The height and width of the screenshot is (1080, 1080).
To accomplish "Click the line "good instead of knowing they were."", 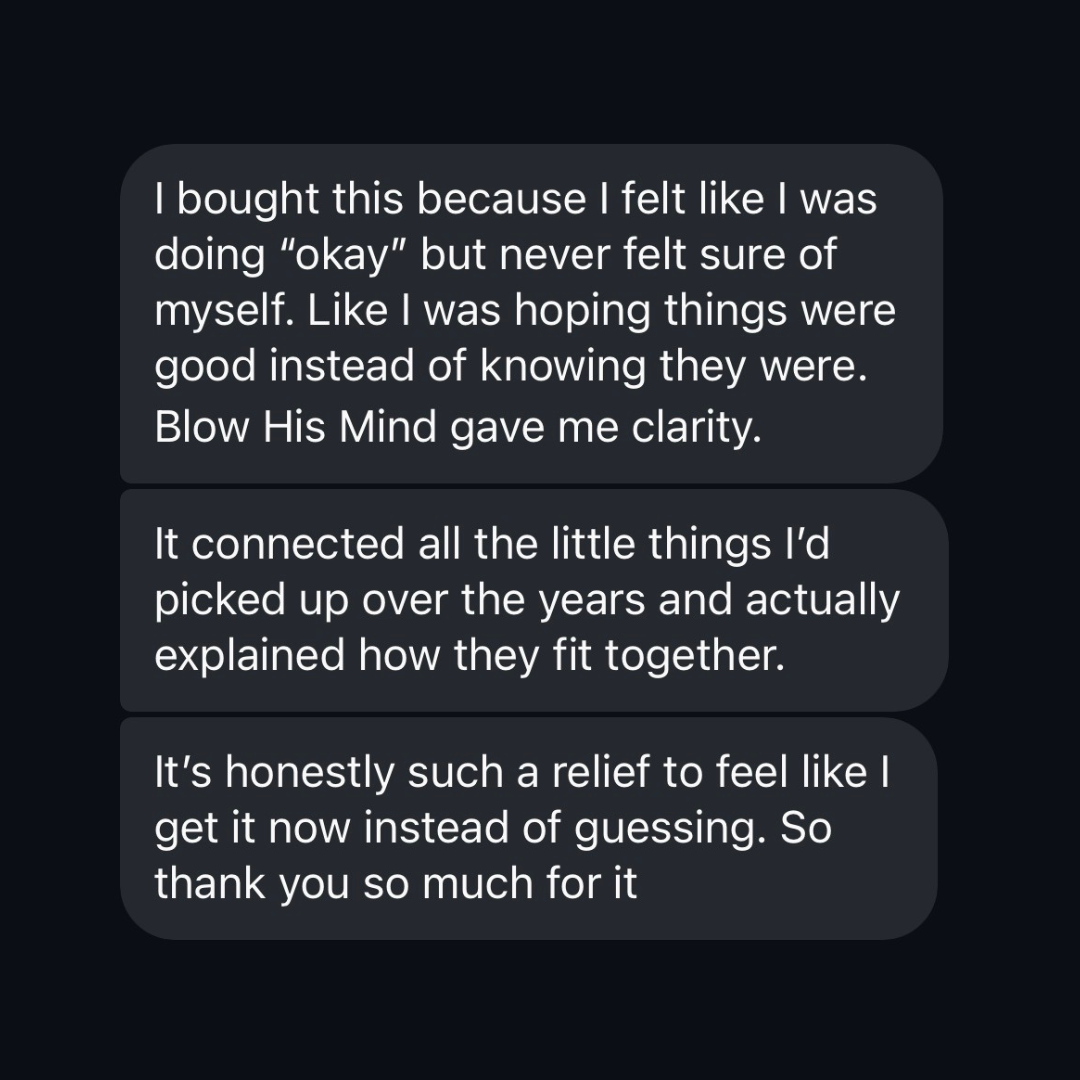I will coord(508,367).
